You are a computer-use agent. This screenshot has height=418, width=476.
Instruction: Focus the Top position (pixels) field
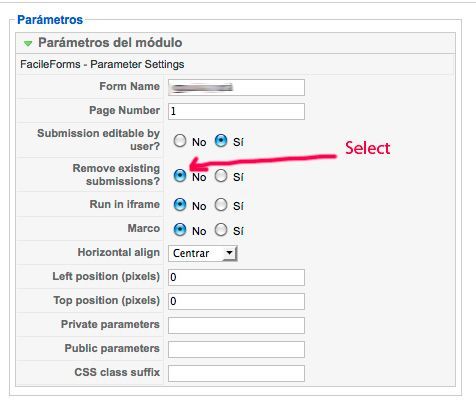tap(236, 301)
